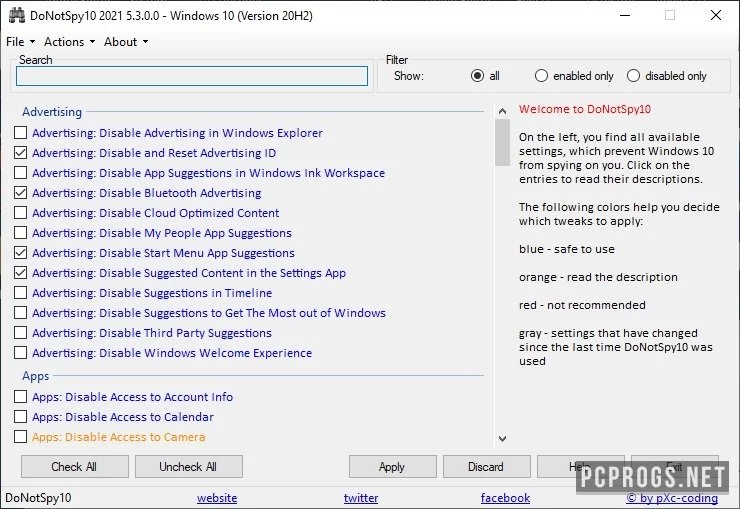The width and height of the screenshot is (740, 509).
Task: Open the twitter link
Action: (x=361, y=498)
